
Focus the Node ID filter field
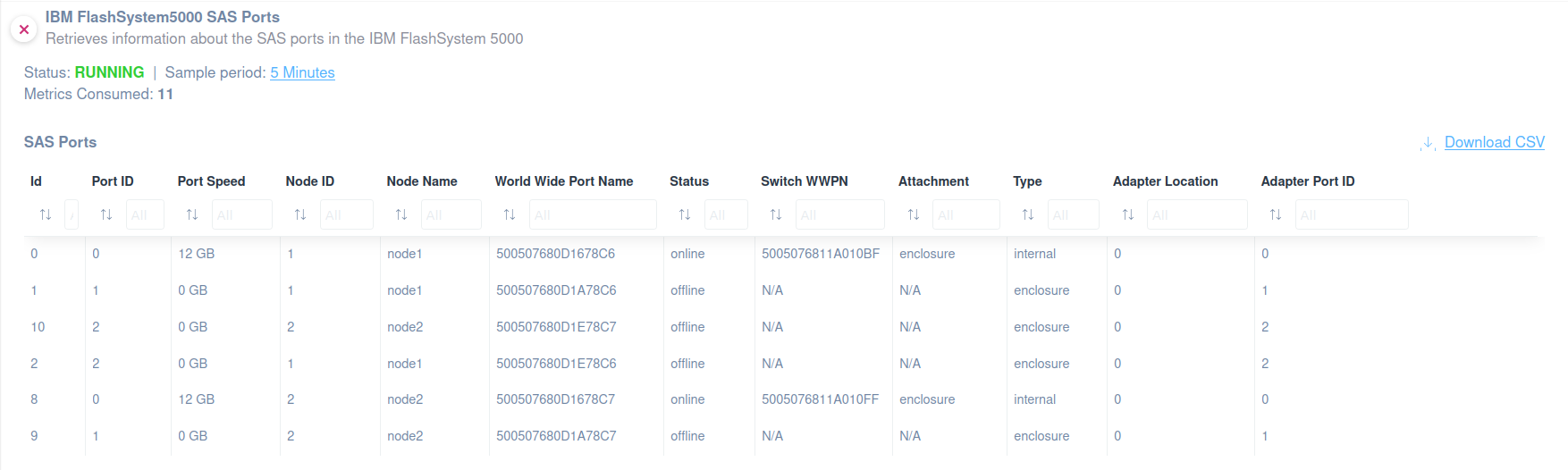click(x=347, y=214)
